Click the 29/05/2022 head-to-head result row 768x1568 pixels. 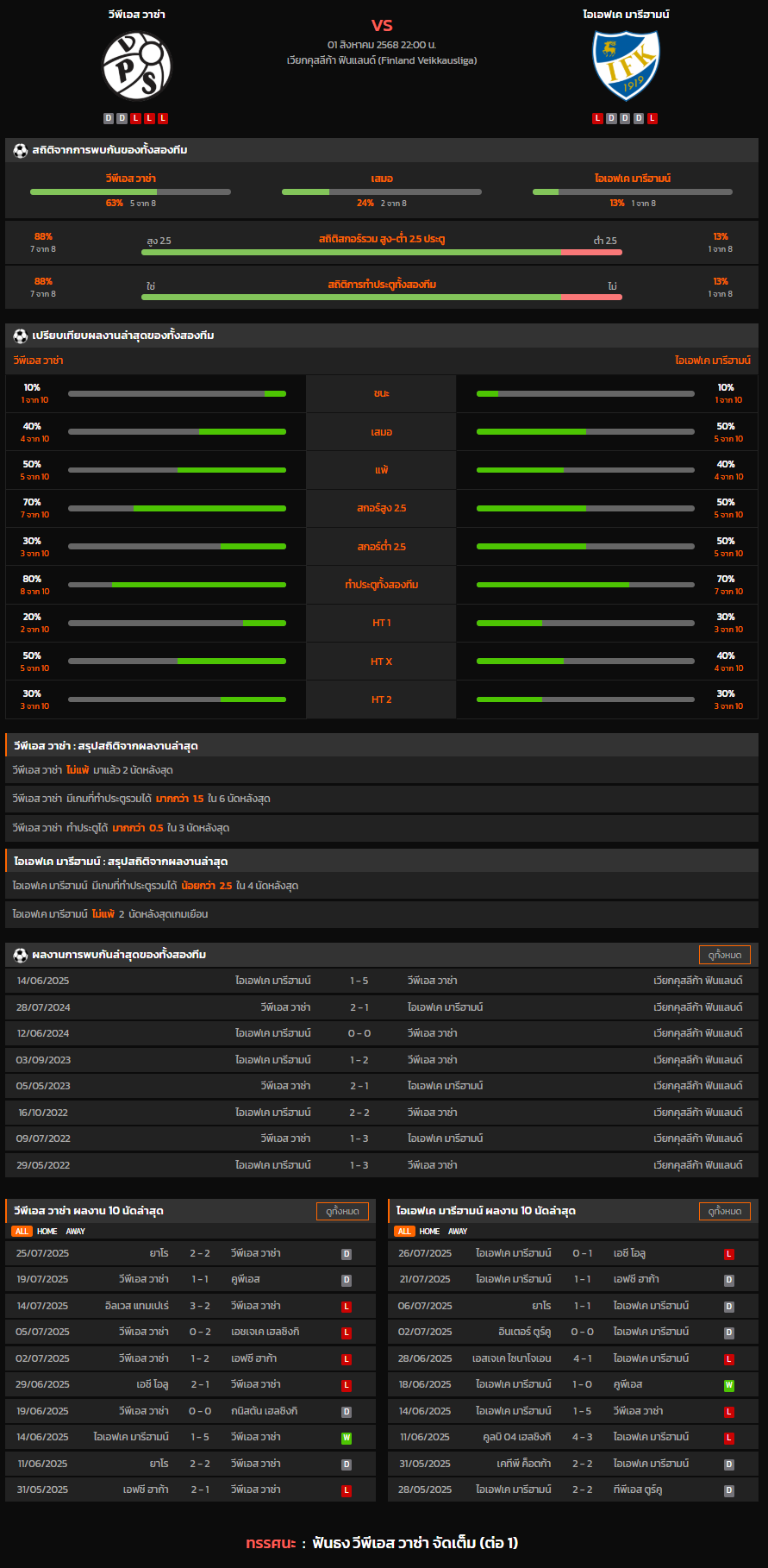[382, 1165]
